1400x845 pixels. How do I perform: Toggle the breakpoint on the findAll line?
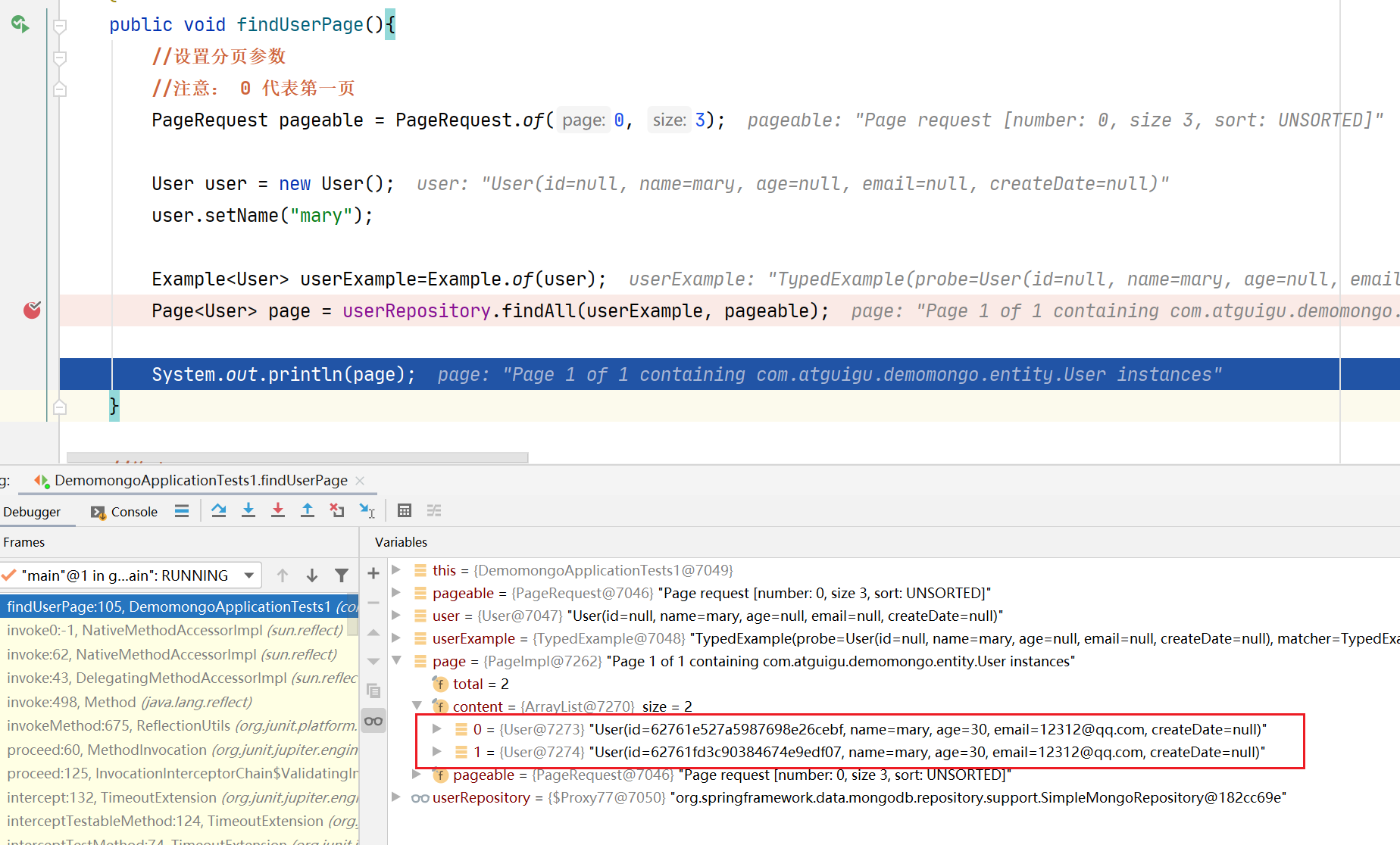click(32, 310)
